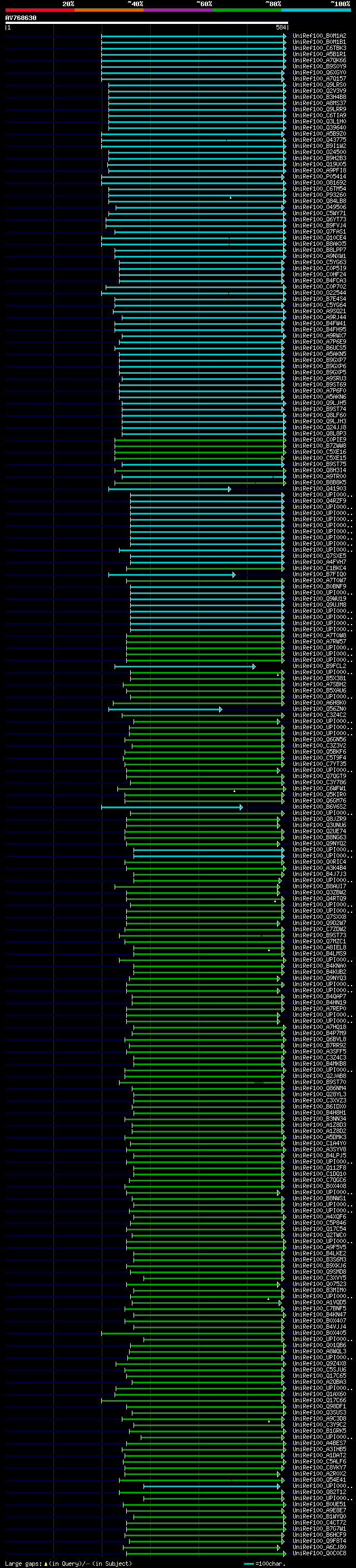Click the orange ~40% identity legend bar

pos(109,11)
